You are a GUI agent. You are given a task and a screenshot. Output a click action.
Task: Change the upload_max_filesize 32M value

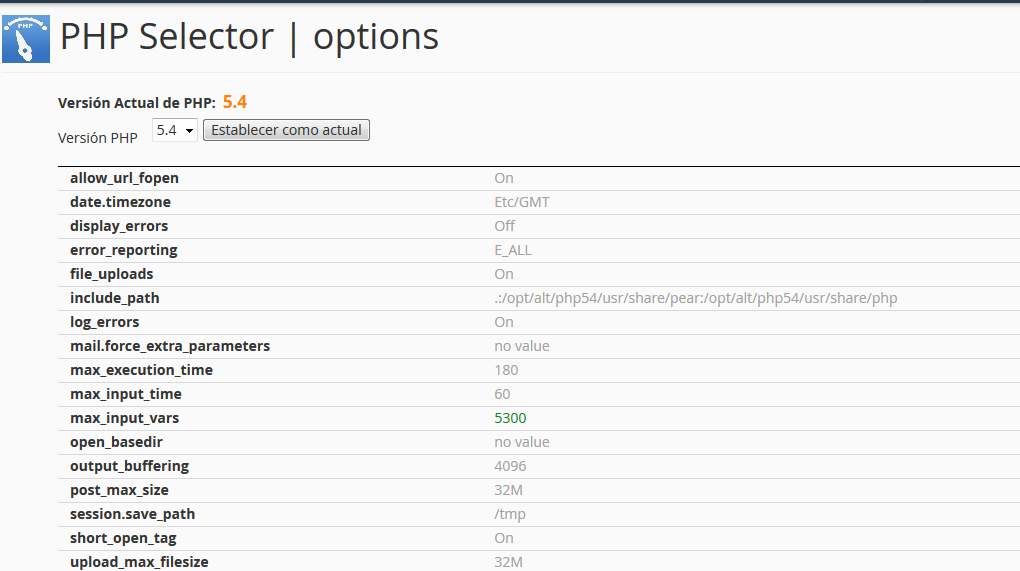[x=508, y=562]
